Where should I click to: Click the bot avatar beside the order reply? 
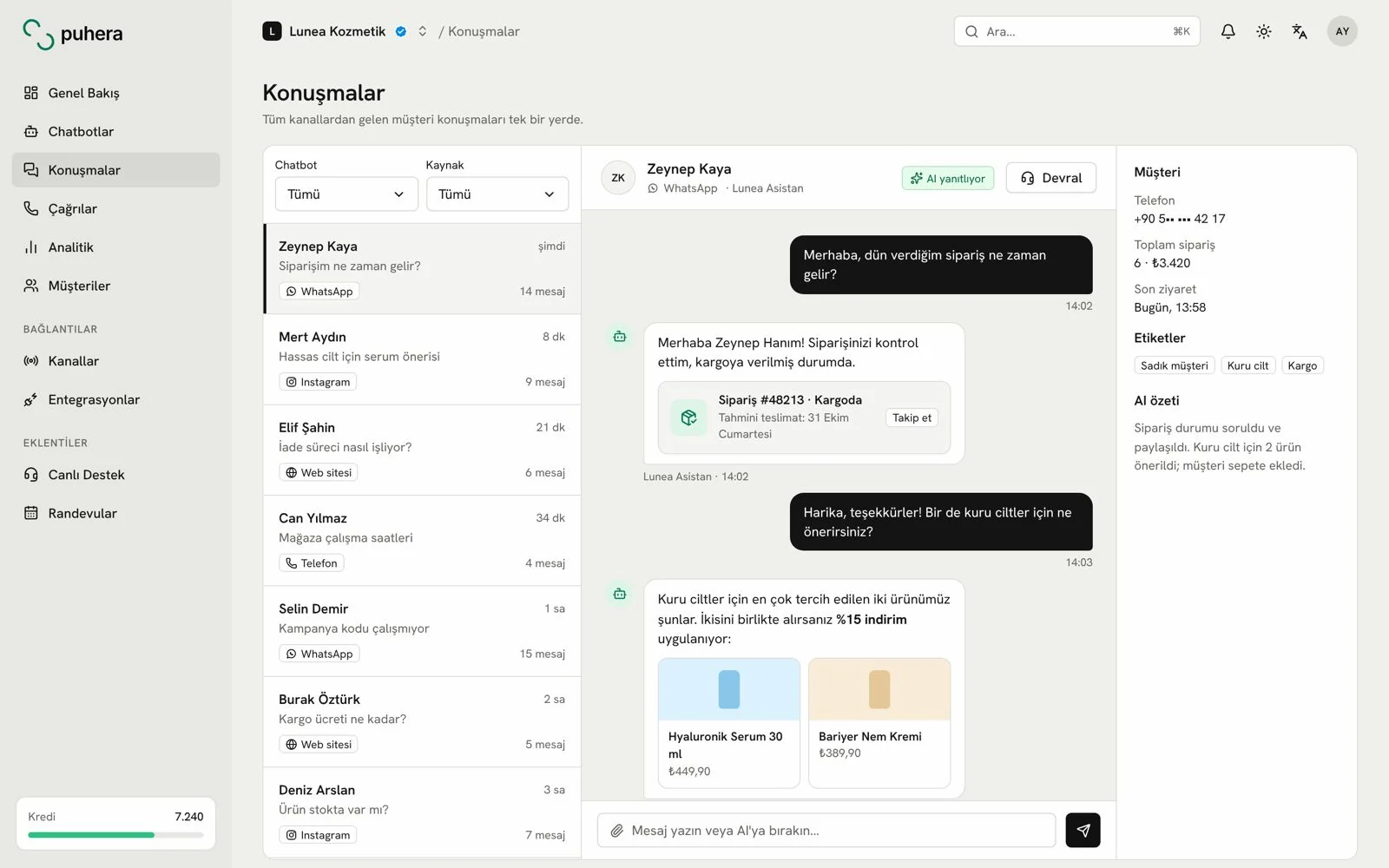tap(620, 337)
